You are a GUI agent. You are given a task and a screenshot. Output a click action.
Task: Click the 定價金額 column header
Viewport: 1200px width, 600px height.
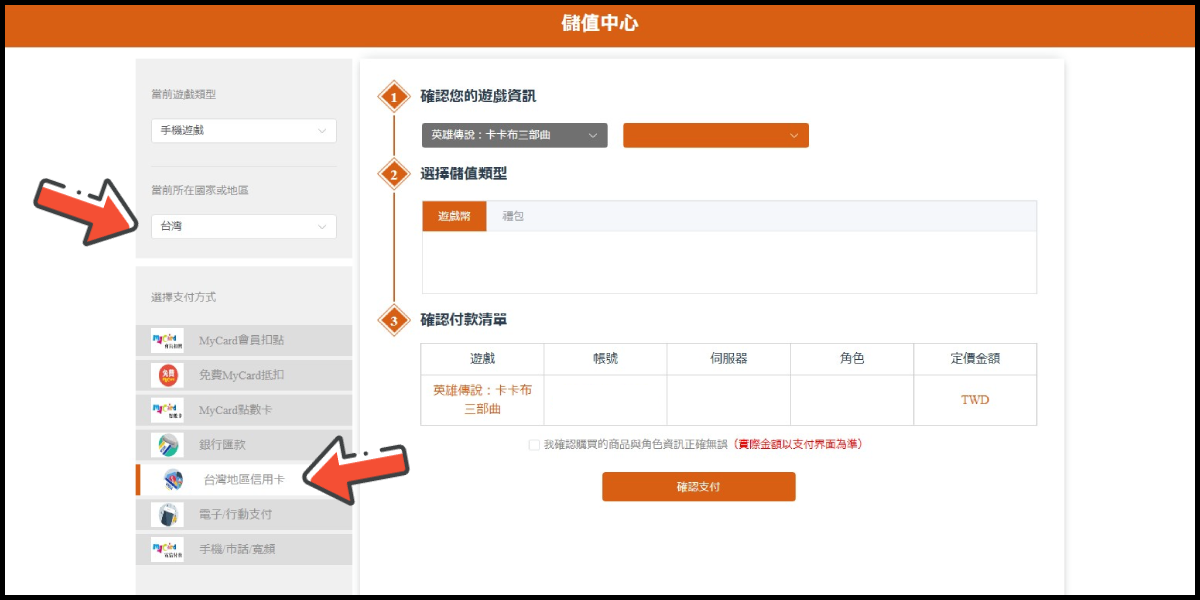(x=975, y=359)
